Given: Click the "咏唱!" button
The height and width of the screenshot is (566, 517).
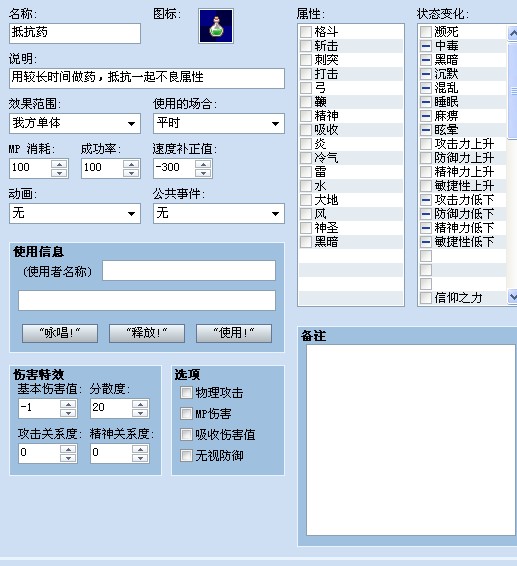Looking at the screenshot, I should click(x=60, y=333).
